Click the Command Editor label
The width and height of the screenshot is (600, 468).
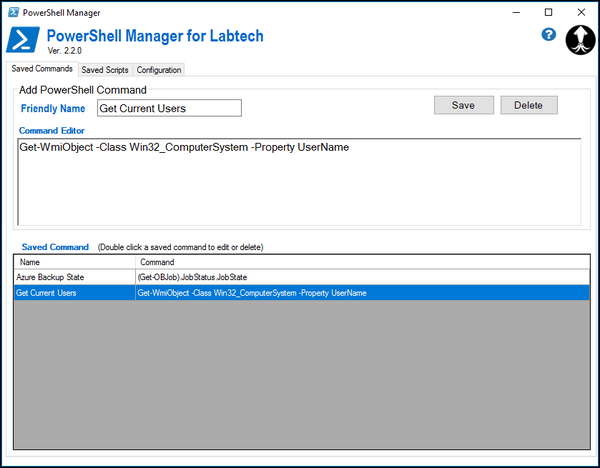click(x=52, y=130)
